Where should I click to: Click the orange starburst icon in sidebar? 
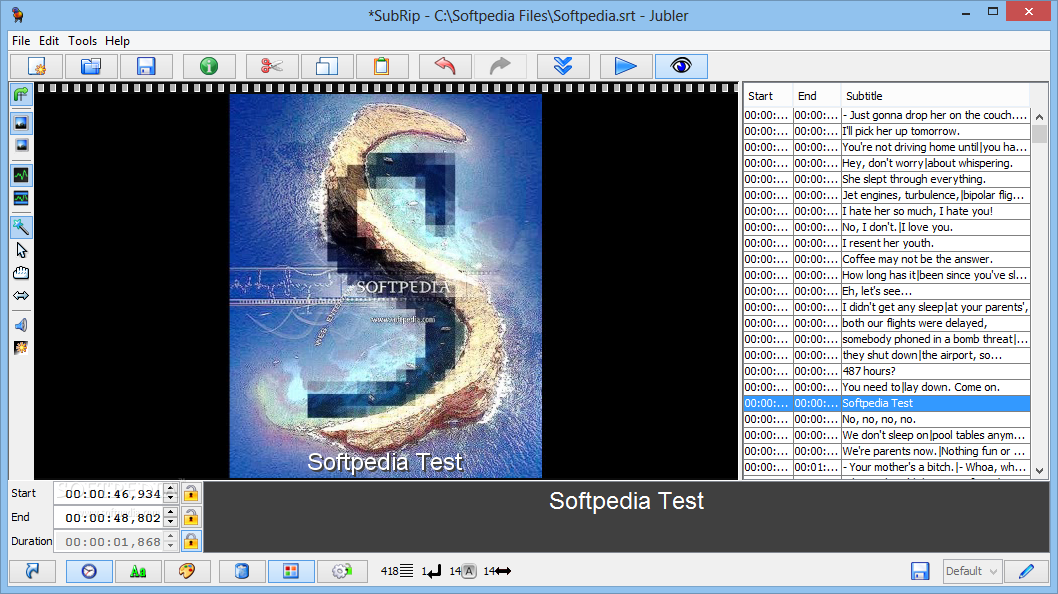21,348
